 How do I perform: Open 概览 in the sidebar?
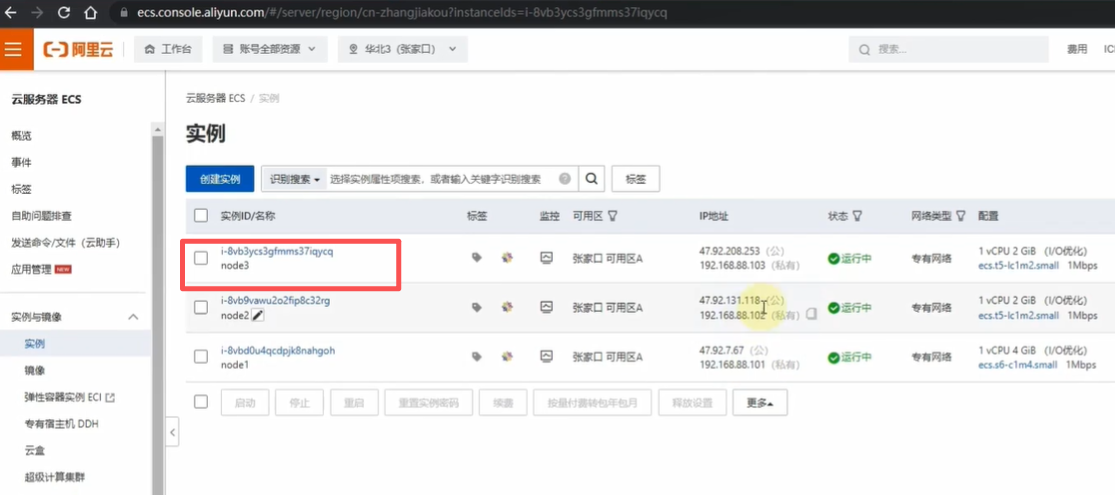(x=21, y=136)
